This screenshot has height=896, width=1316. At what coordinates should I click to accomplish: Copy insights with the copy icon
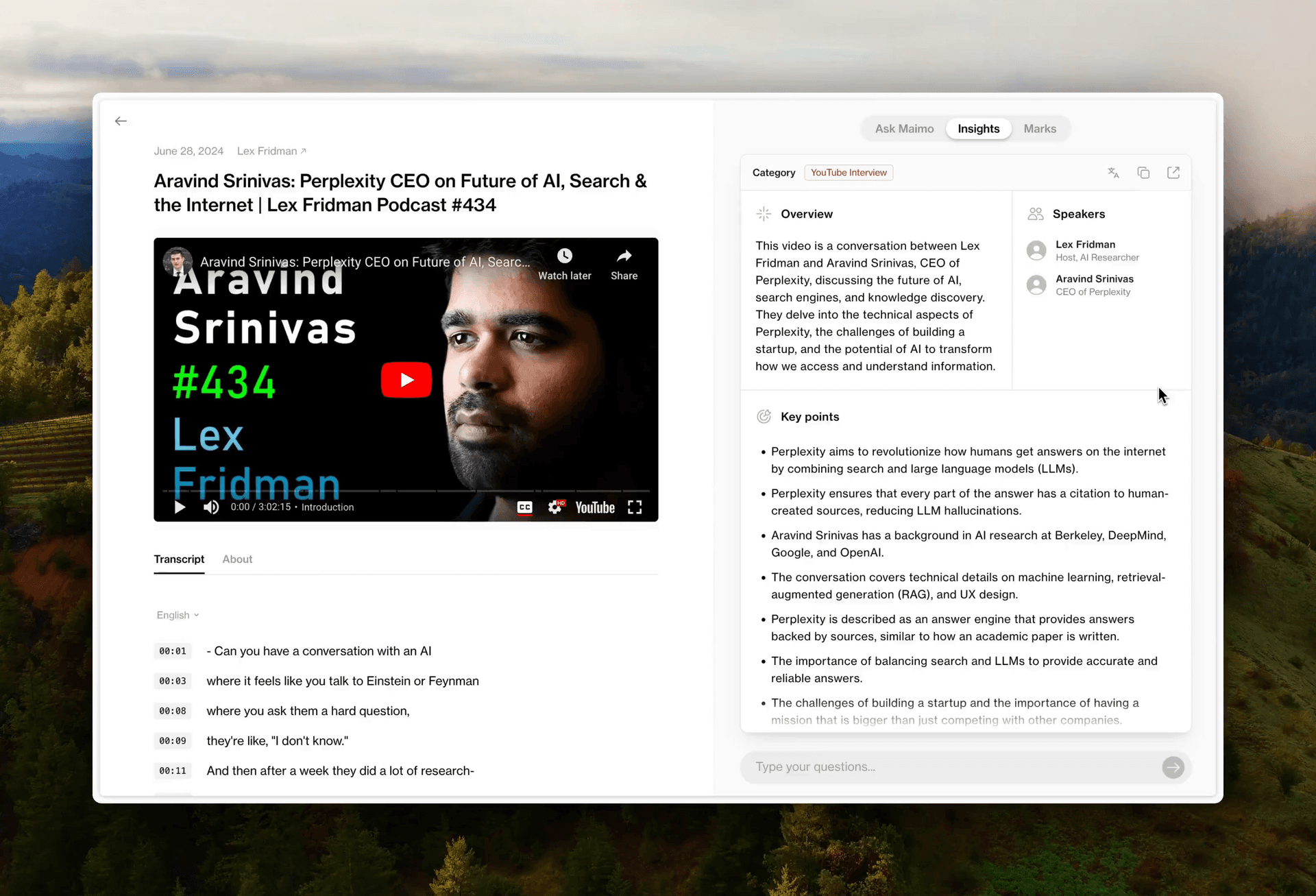point(1143,173)
